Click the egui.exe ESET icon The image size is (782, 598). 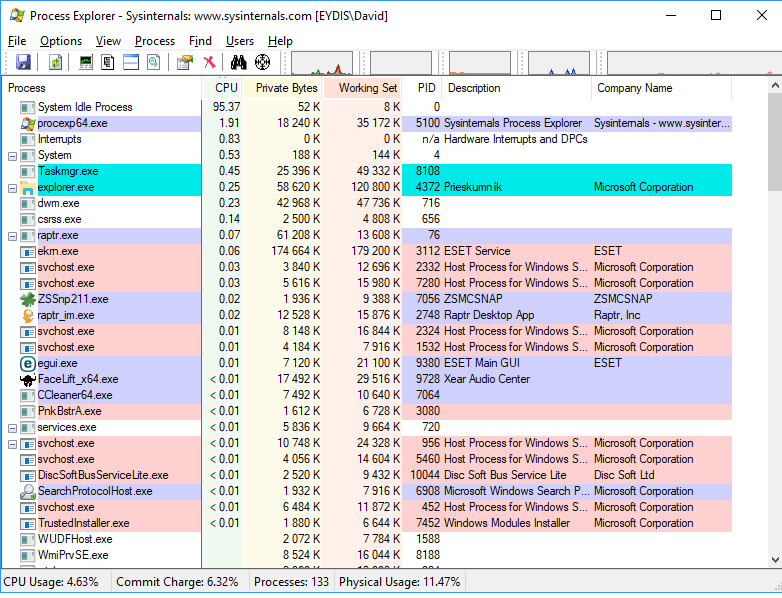tap(28, 363)
